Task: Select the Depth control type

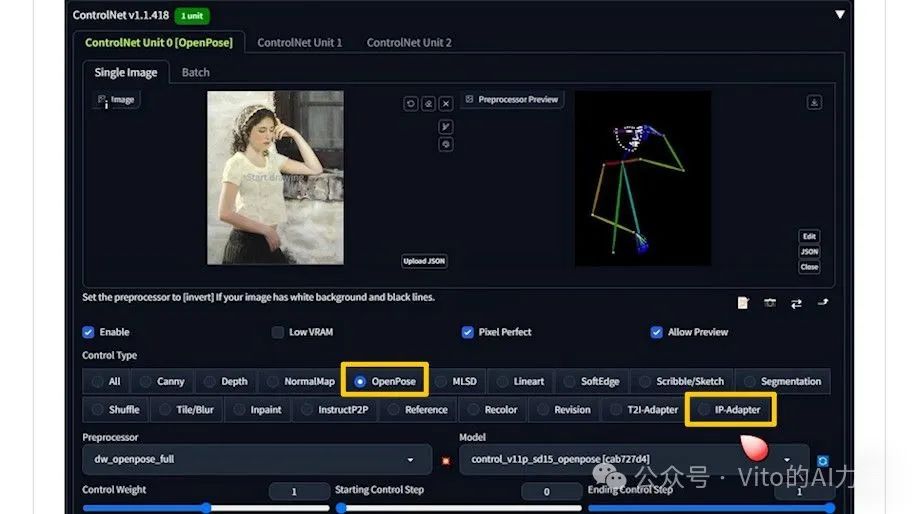Action: pyautogui.click(x=226, y=382)
